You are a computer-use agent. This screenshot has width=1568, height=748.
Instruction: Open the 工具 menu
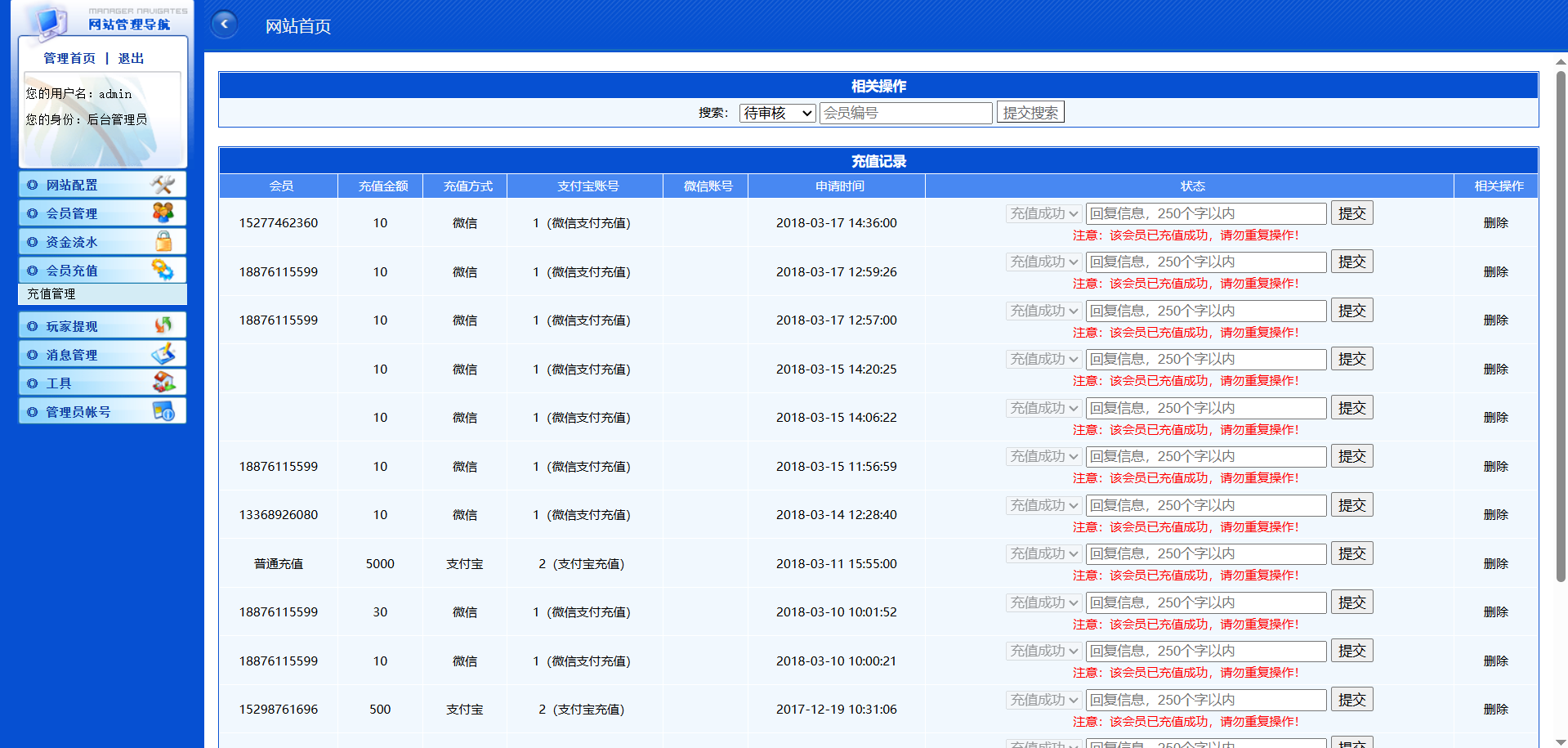[102, 383]
